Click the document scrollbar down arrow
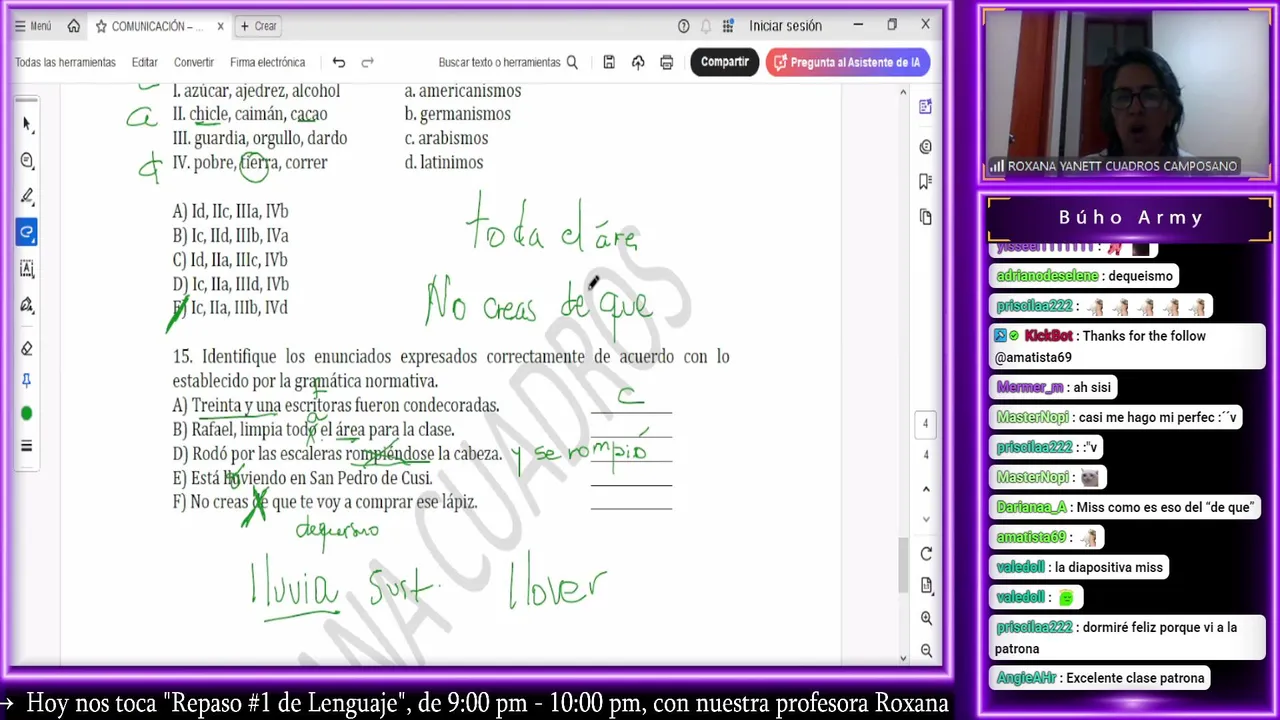Image resolution: width=1280 pixels, height=720 pixels. pyautogui.click(x=904, y=658)
